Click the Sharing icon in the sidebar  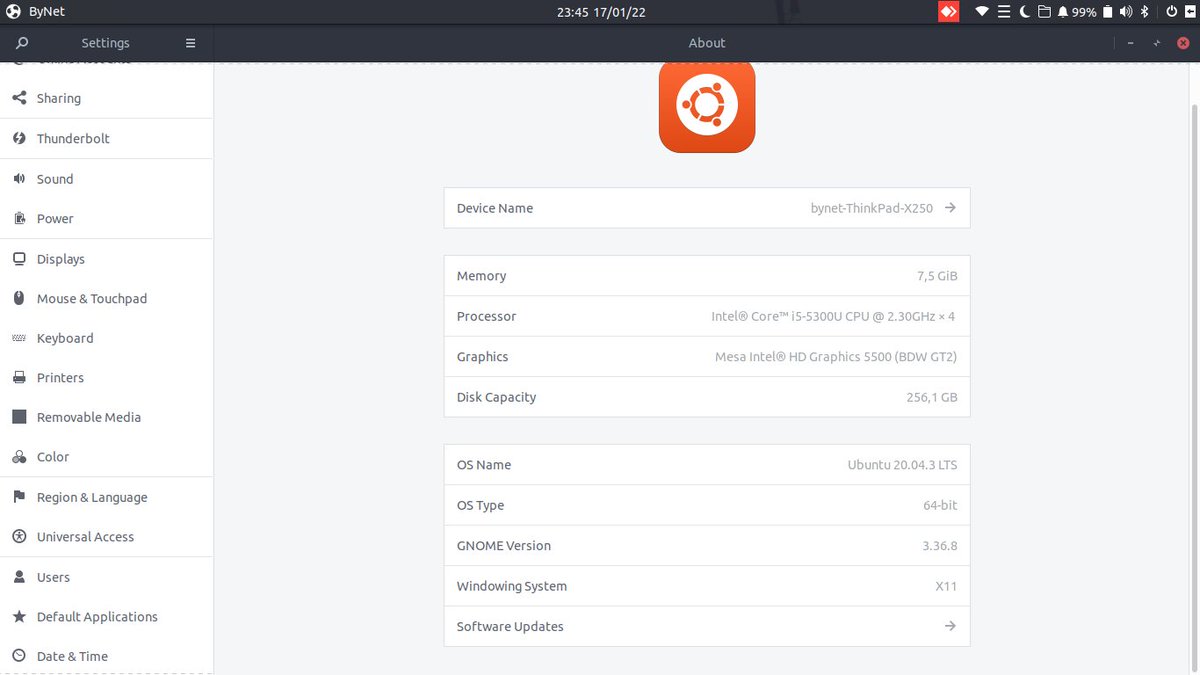coord(19,98)
